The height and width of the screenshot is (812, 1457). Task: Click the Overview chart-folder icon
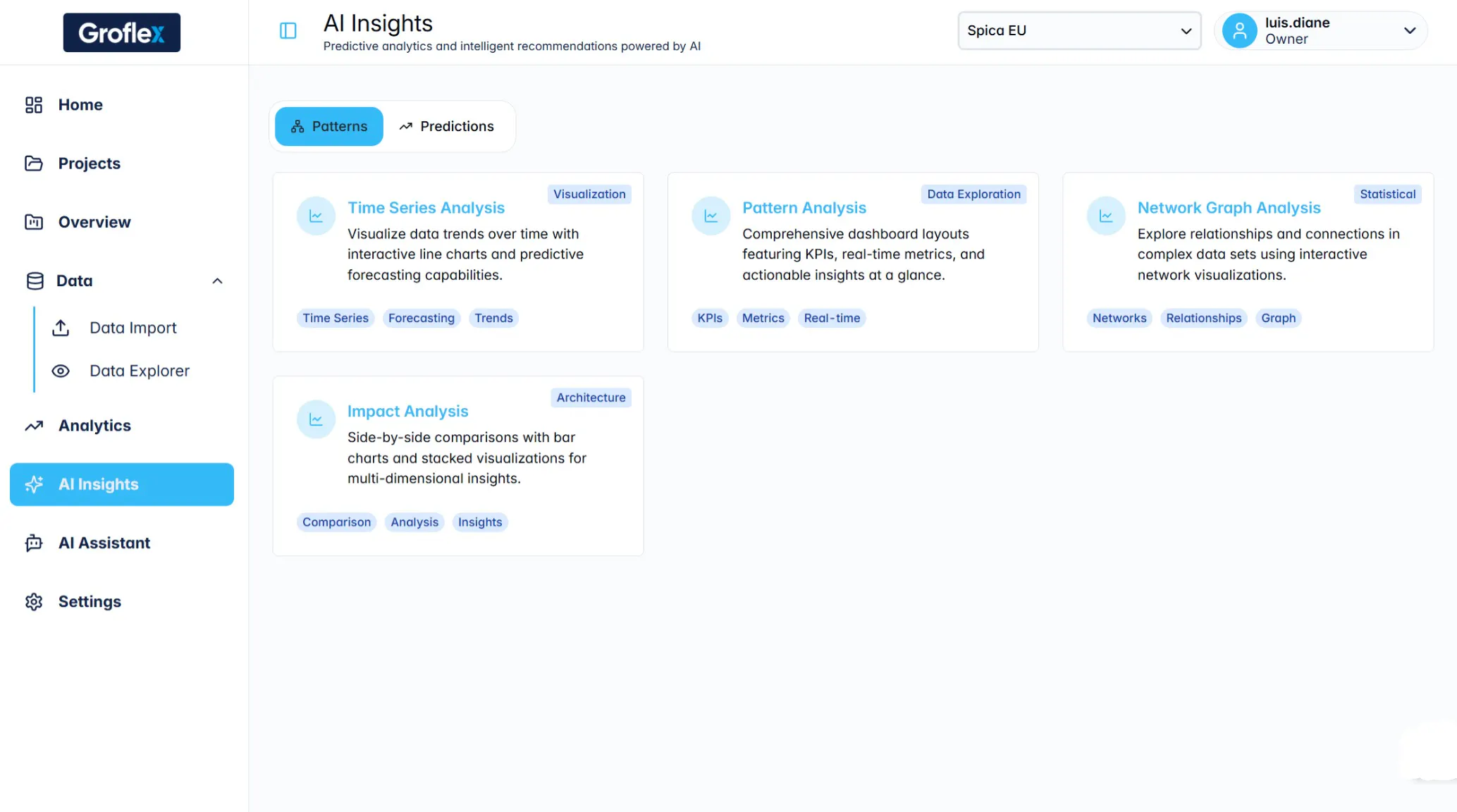point(34,222)
